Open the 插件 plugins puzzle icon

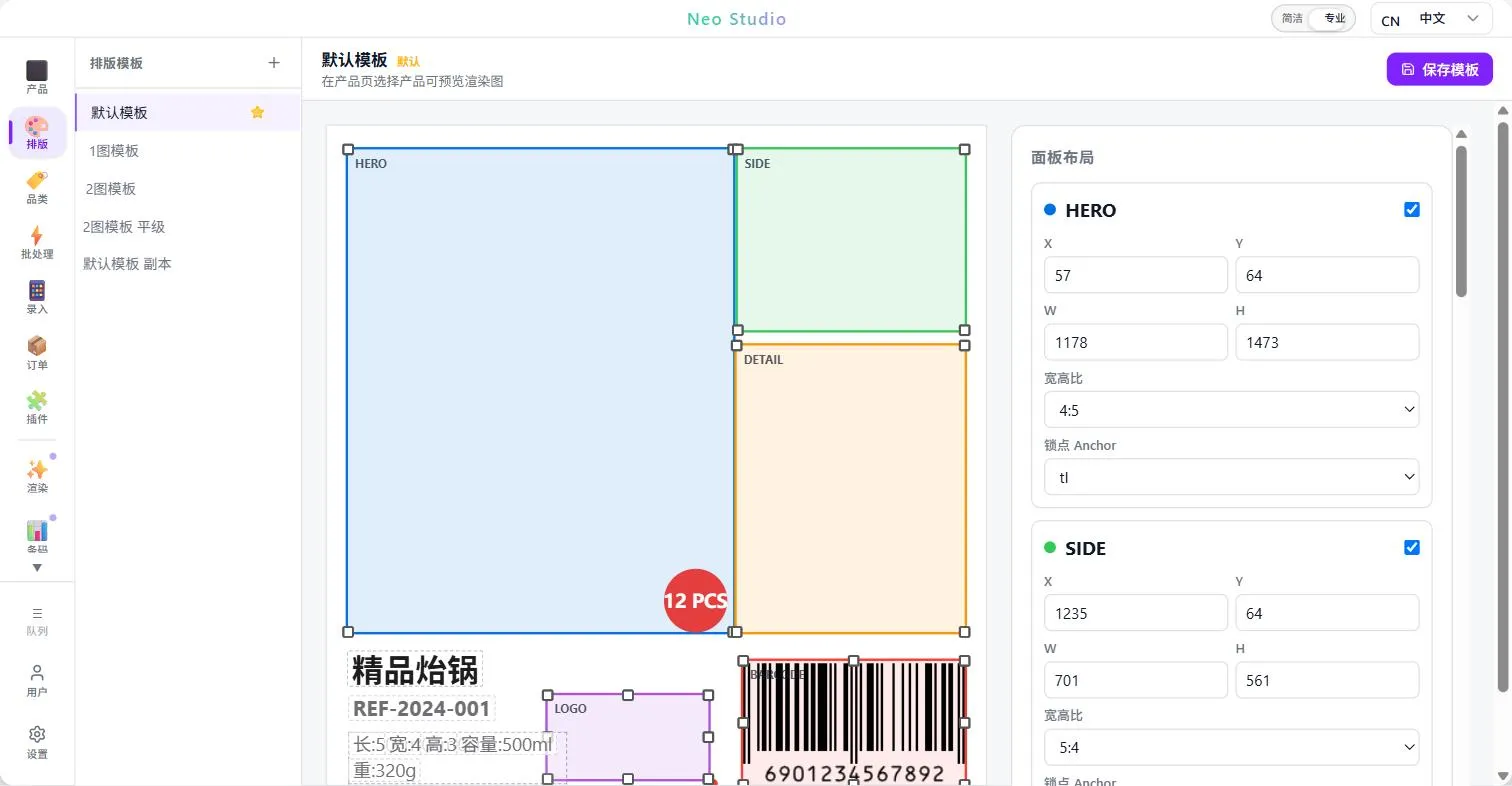tap(37, 407)
